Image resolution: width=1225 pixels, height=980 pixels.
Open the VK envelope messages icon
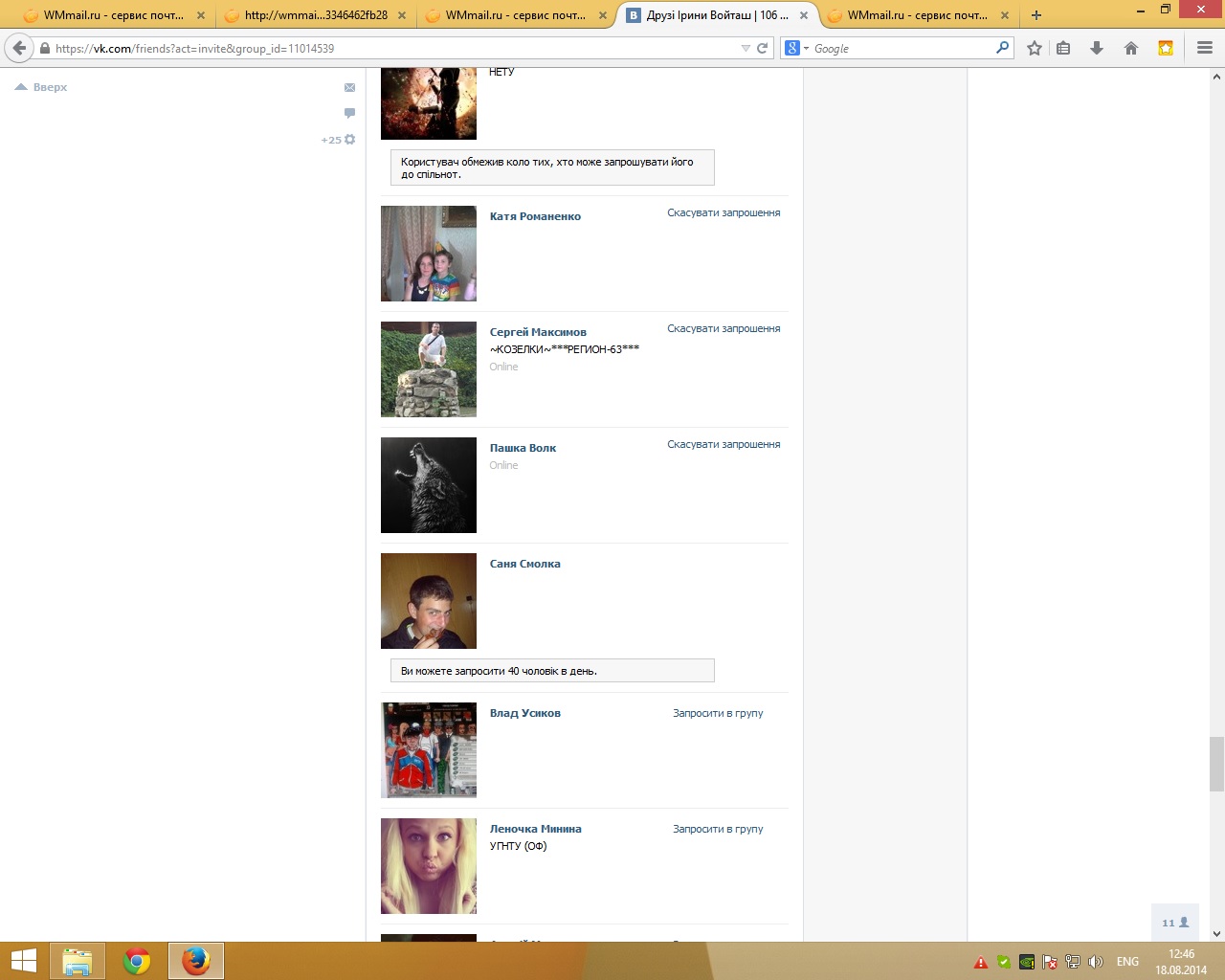click(349, 87)
